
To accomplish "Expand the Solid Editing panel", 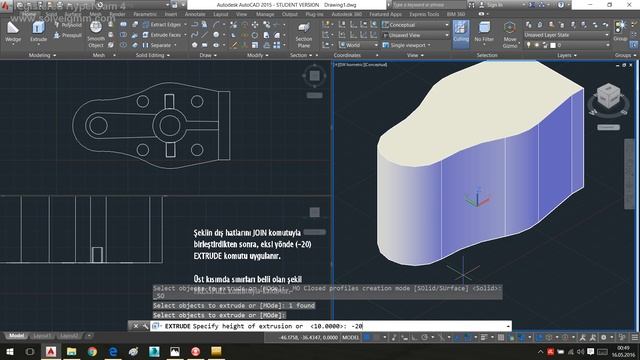I will click(x=153, y=55).
